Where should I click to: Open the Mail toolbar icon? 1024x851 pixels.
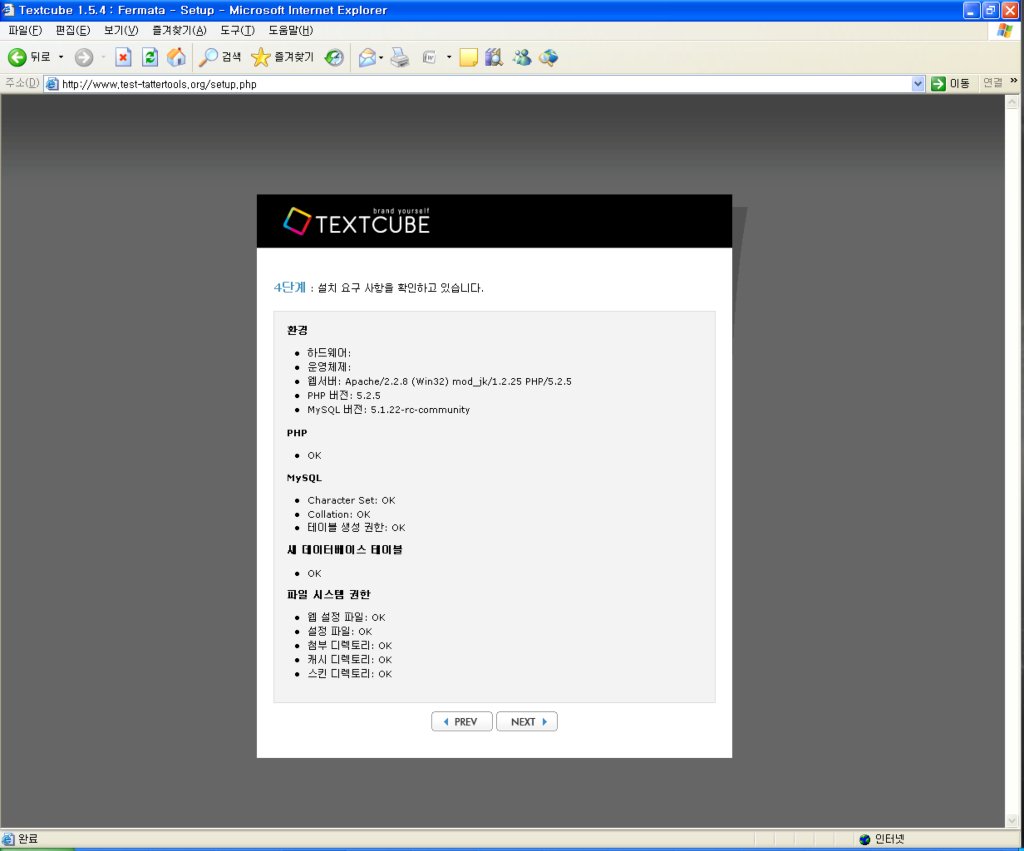[x=367, y=57]
